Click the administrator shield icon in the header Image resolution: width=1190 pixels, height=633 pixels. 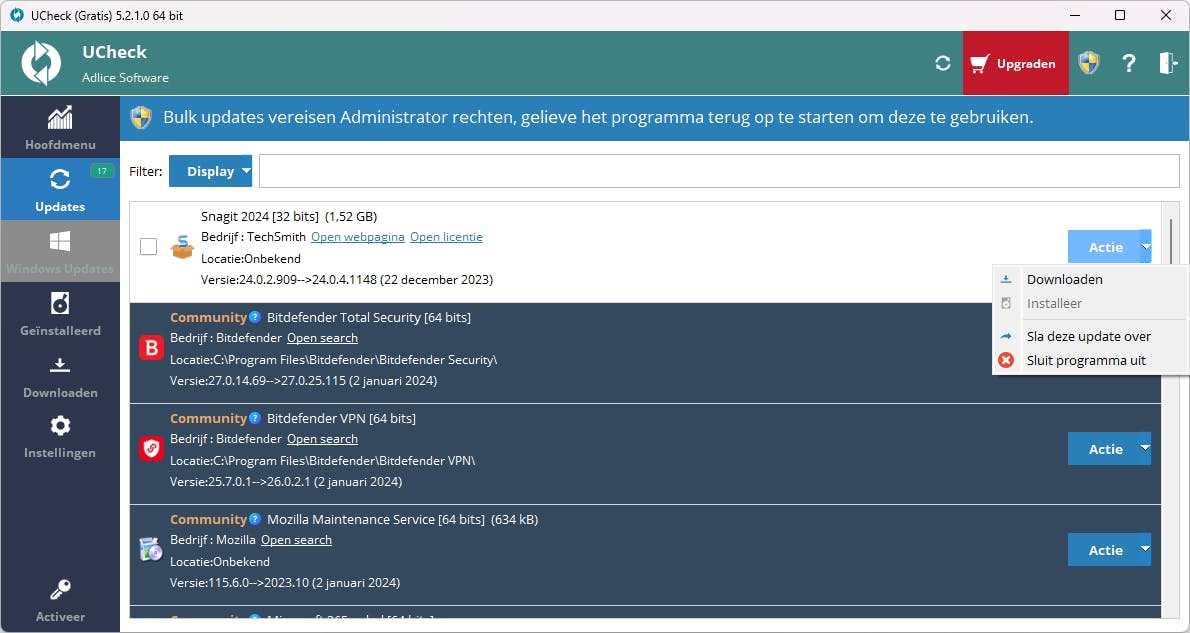pyautogui.click(x=1089, y=63)
